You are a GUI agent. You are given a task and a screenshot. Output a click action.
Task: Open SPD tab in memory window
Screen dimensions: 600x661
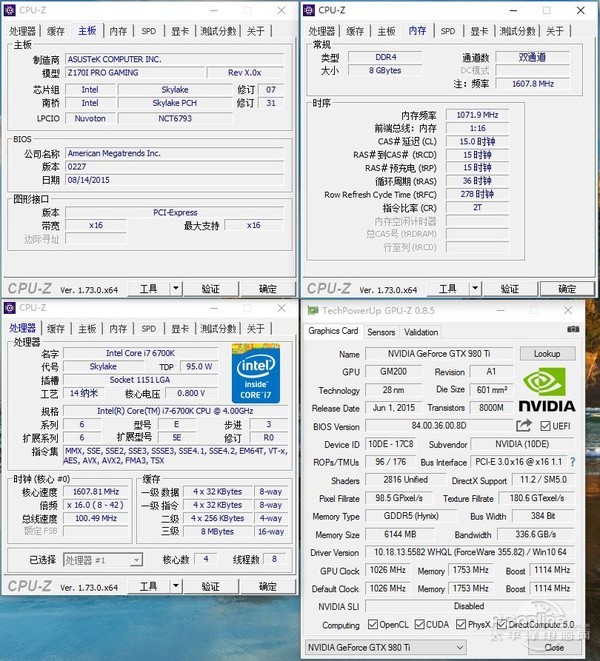point(448,31)
